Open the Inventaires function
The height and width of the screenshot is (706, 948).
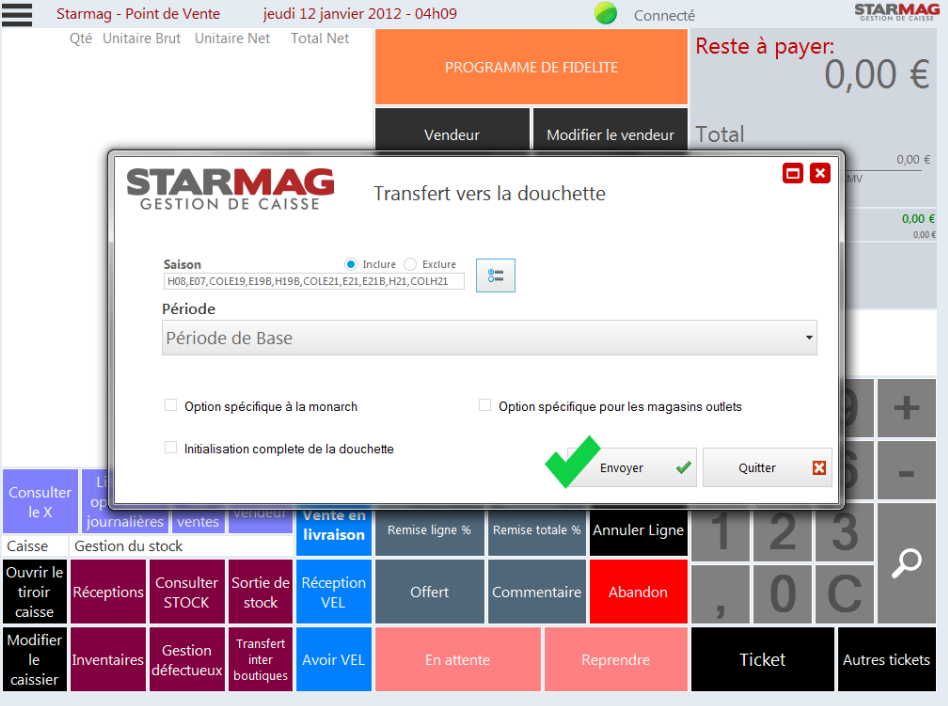coord(108,659)
